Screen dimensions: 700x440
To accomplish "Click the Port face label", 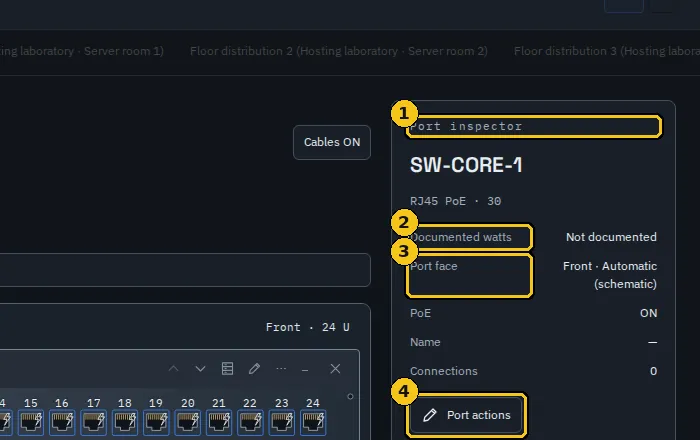I will coord(433,266).
